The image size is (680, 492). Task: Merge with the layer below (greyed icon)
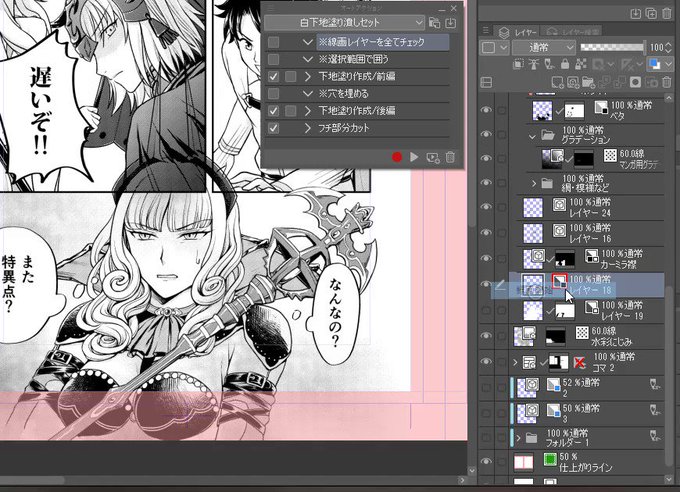tap(620, 82)
